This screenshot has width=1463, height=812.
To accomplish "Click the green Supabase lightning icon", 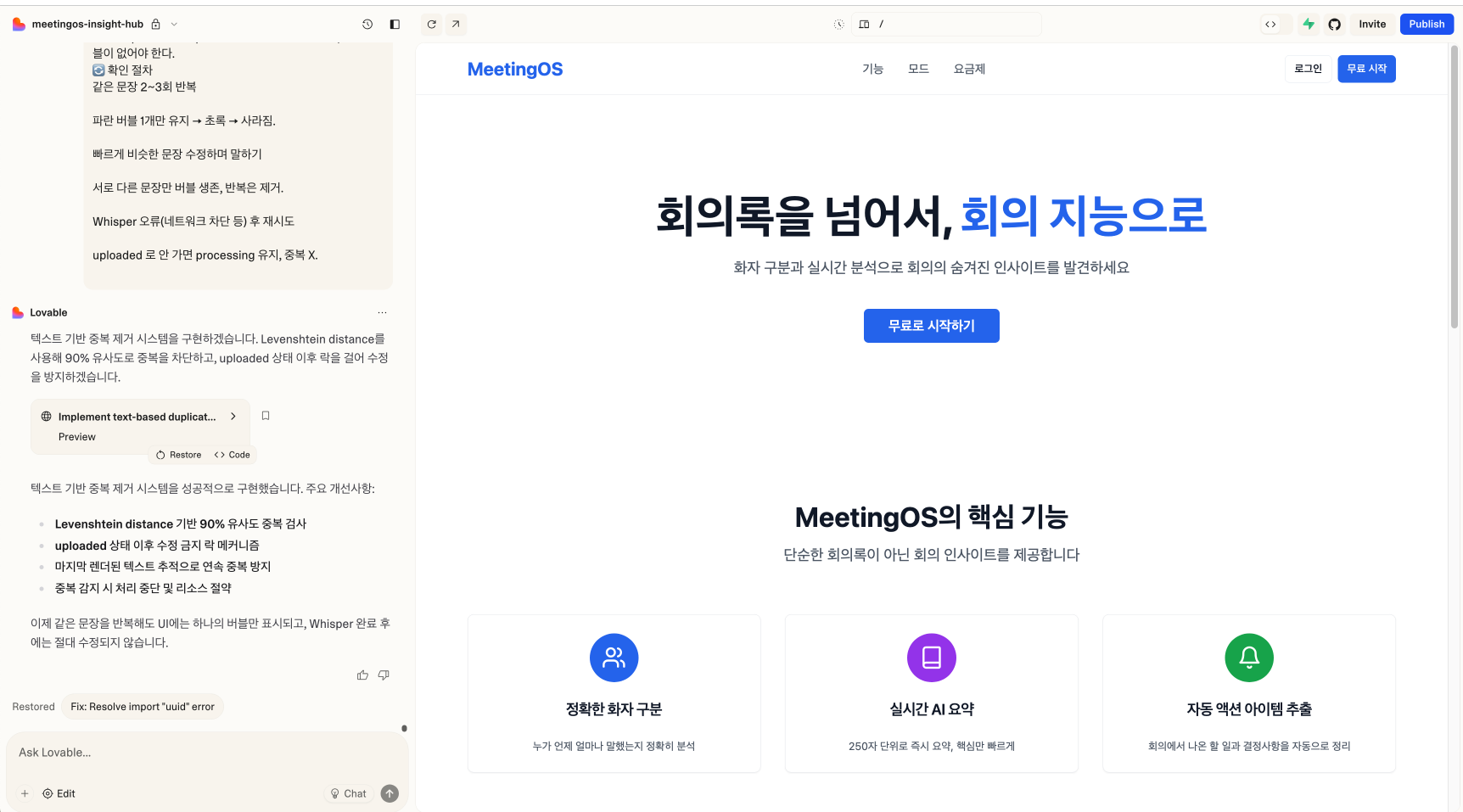I will pyautogui.click(x=1309, y=25).
